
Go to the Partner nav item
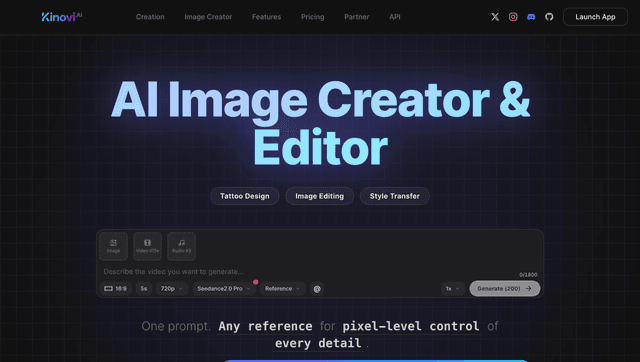tap(357, 17)
